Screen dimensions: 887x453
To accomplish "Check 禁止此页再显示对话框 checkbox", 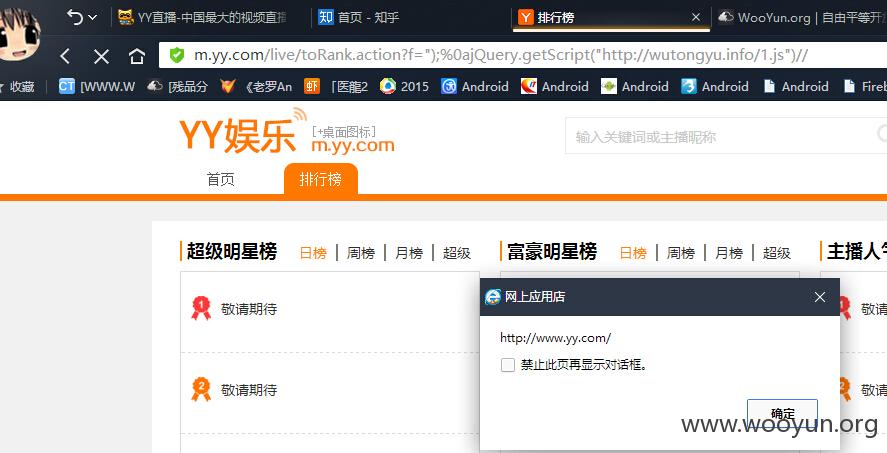I will point(507,365).
